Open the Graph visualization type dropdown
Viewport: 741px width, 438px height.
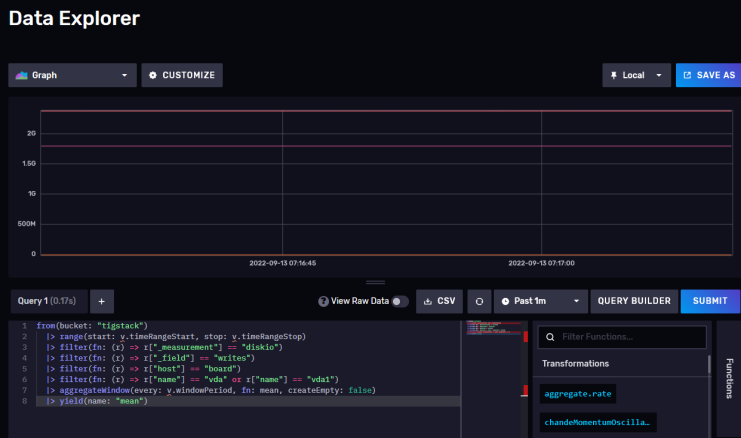tap(72, 75)
